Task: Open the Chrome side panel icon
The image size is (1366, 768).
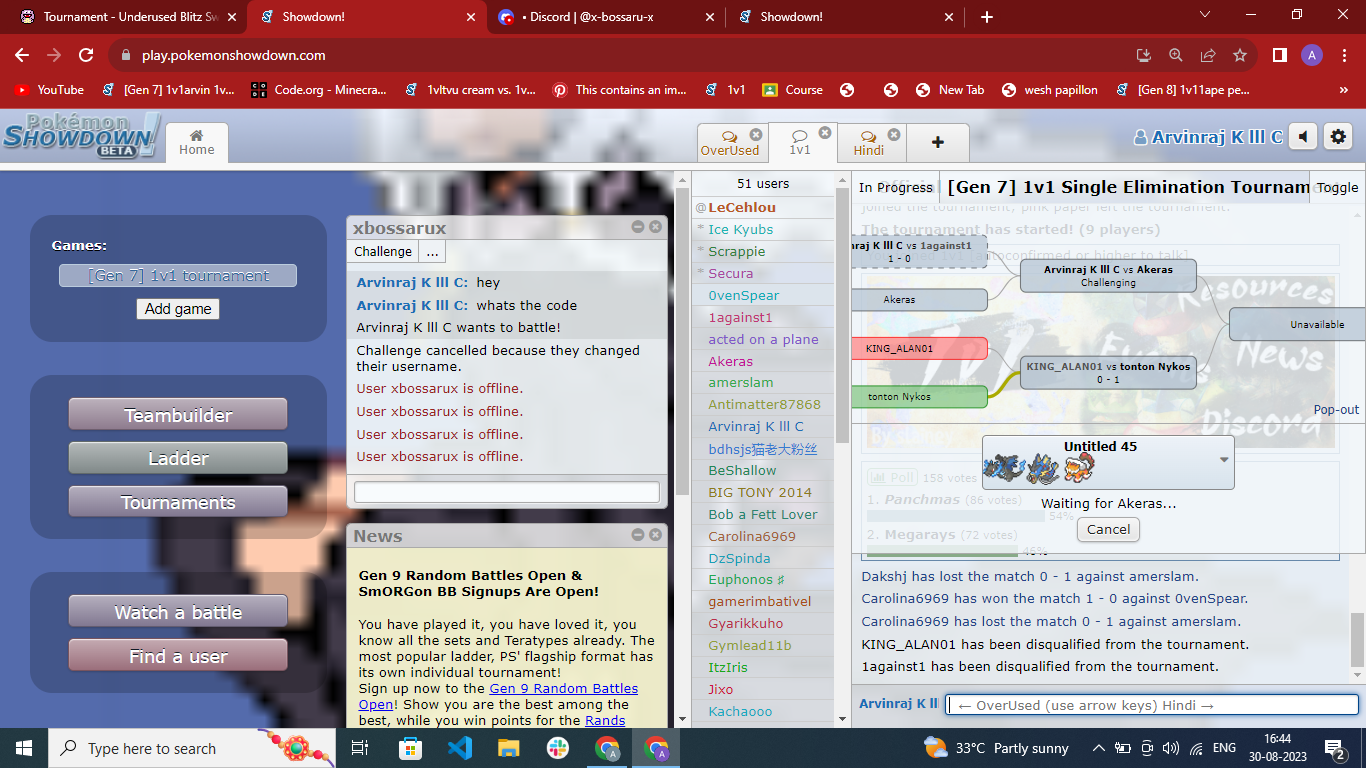Action: point(1279,55)
